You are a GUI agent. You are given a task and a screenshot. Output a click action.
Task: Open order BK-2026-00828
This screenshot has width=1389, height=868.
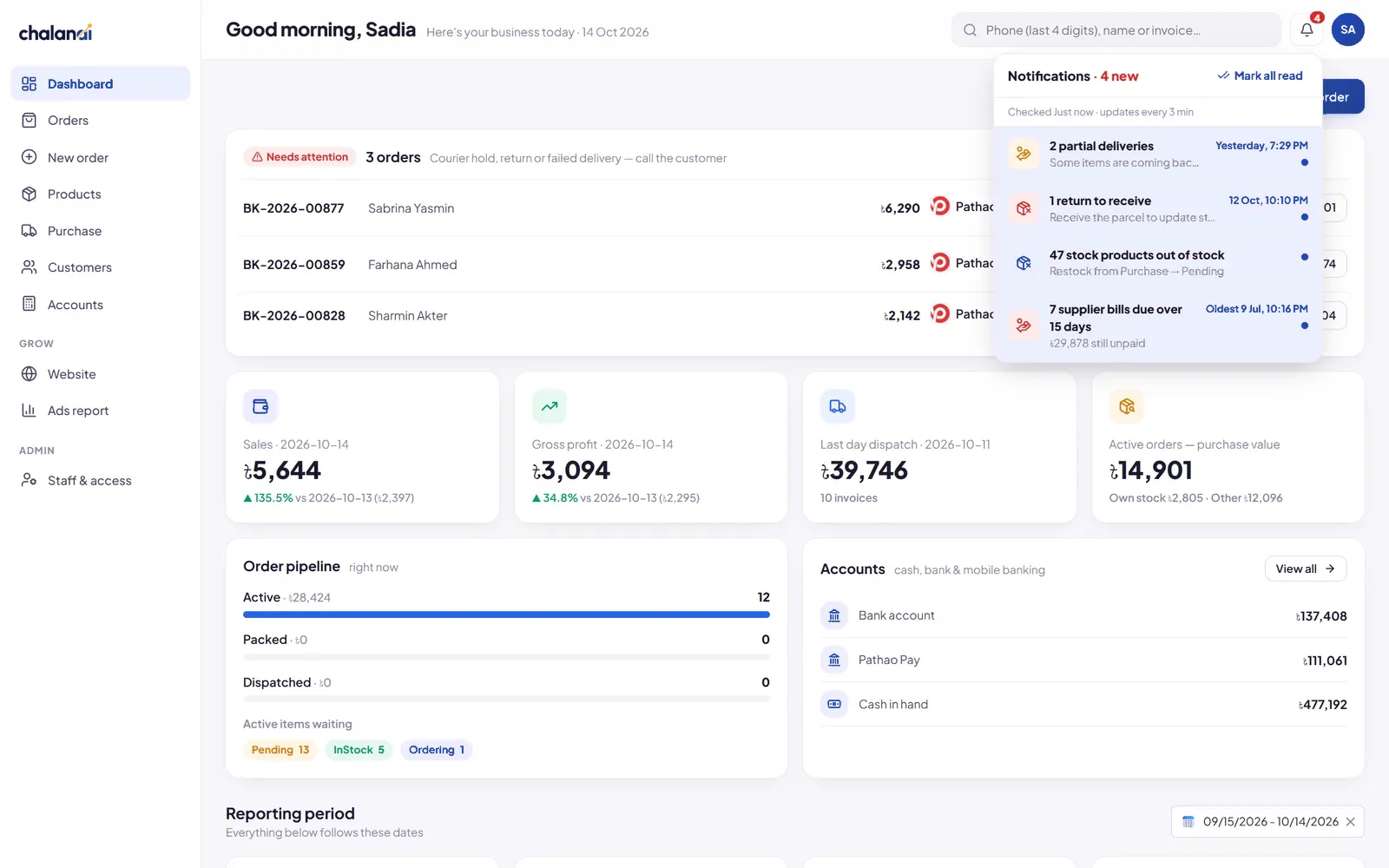point(294,316)
